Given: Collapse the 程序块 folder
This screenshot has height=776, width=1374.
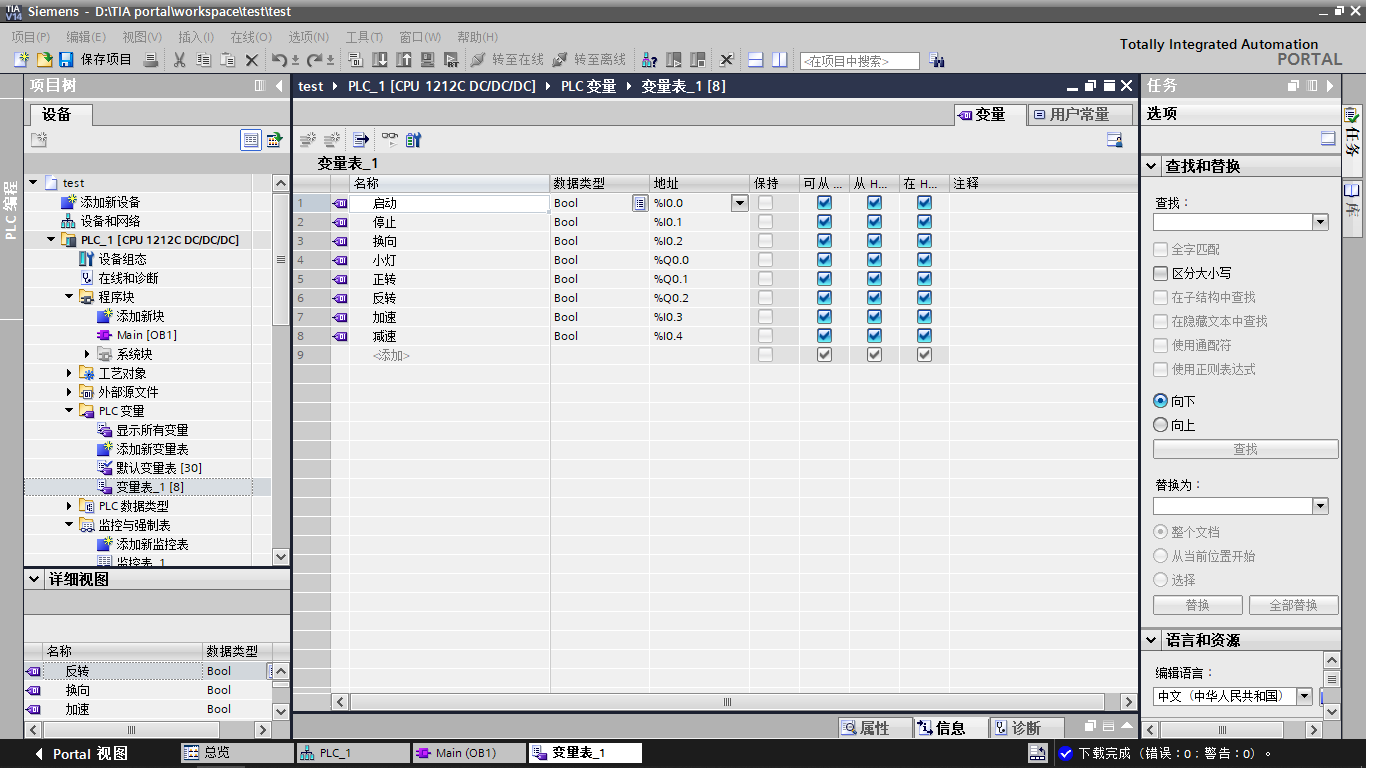Looking at the screenshot, I should pos(70,297).
